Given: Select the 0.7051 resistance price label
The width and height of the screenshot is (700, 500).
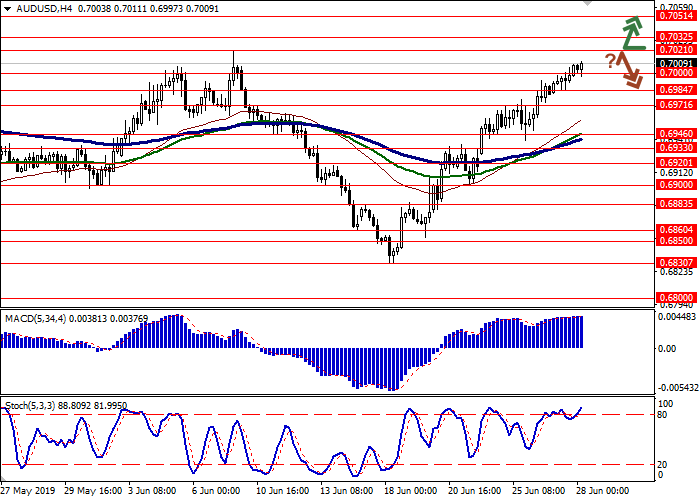Looking at the screenshot, I should 676,16.
